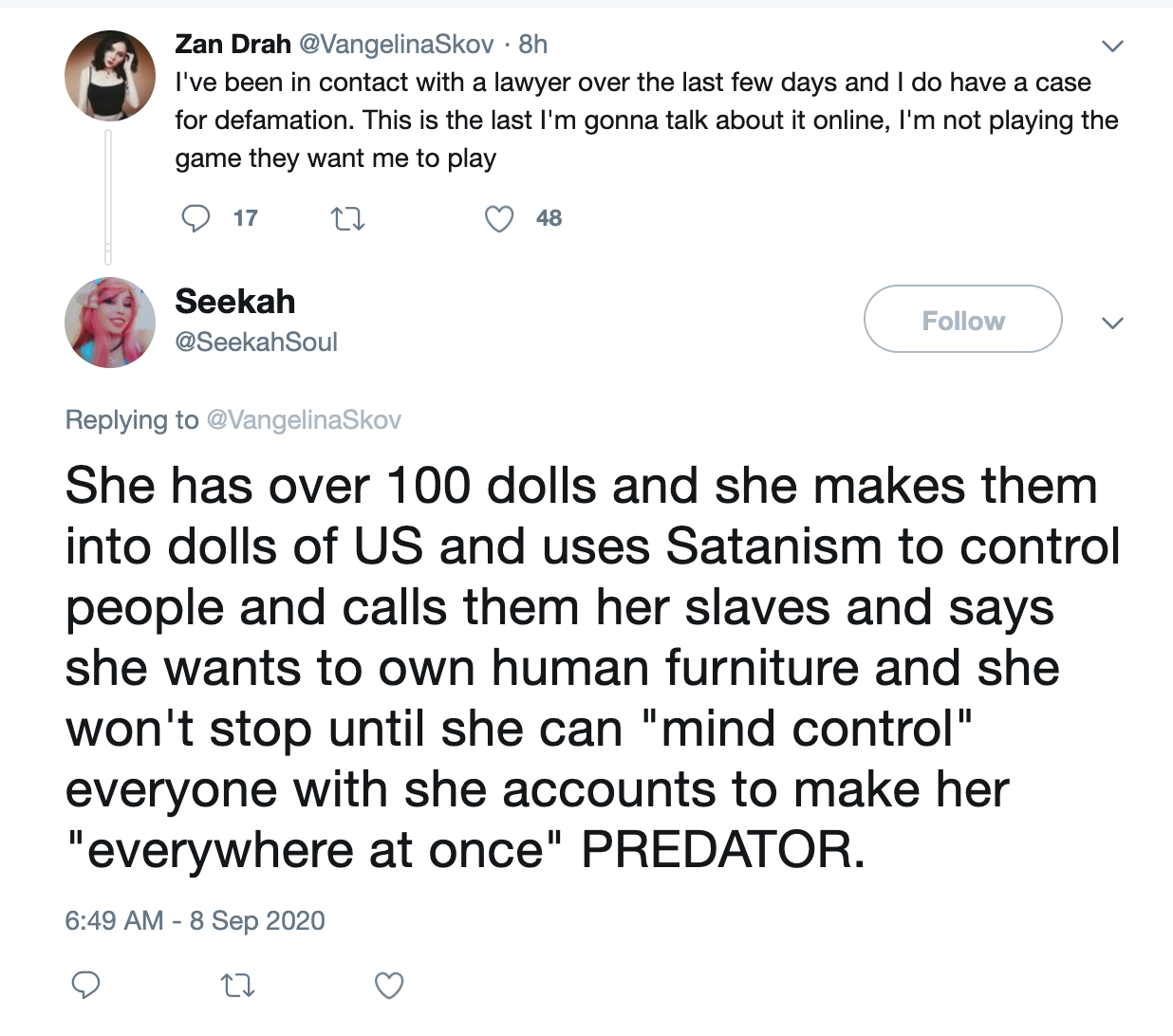Visit the @SeekahSoul handle
The height and width of the screenshot is (1036, 1173).
(256, 342)
